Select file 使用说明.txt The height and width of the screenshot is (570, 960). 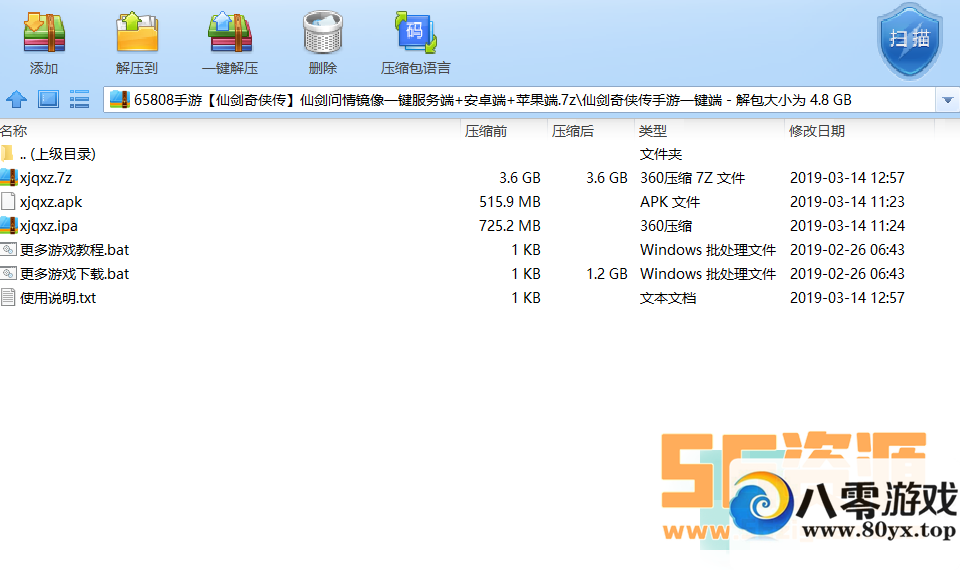pyautogui.click(x=58, y=298)
